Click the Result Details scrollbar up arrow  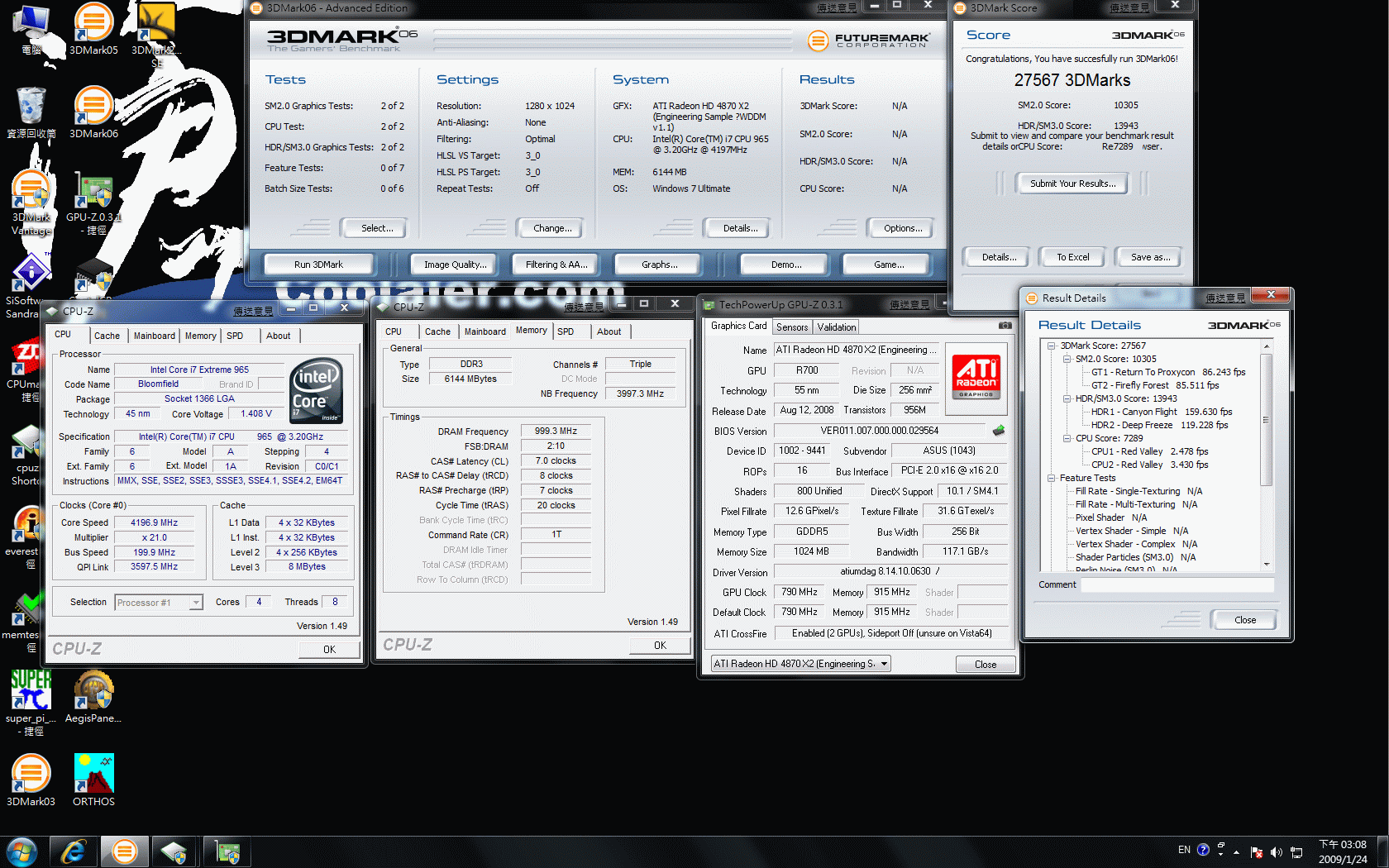click(x=1267, y=346)
